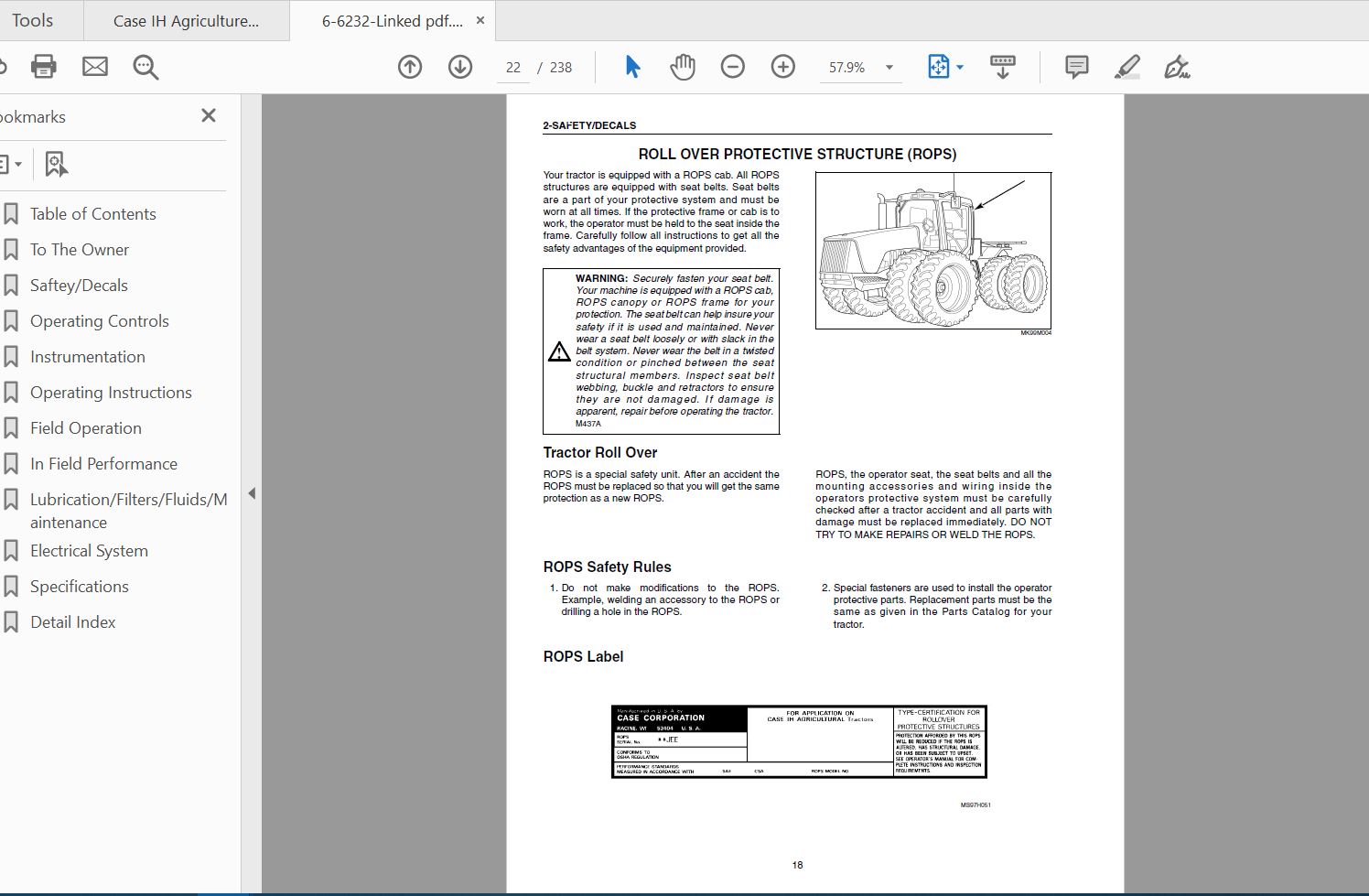Open the scrolling mode tool
The height and width of the screenshot is (896, 1369).
coord(1003,67)
